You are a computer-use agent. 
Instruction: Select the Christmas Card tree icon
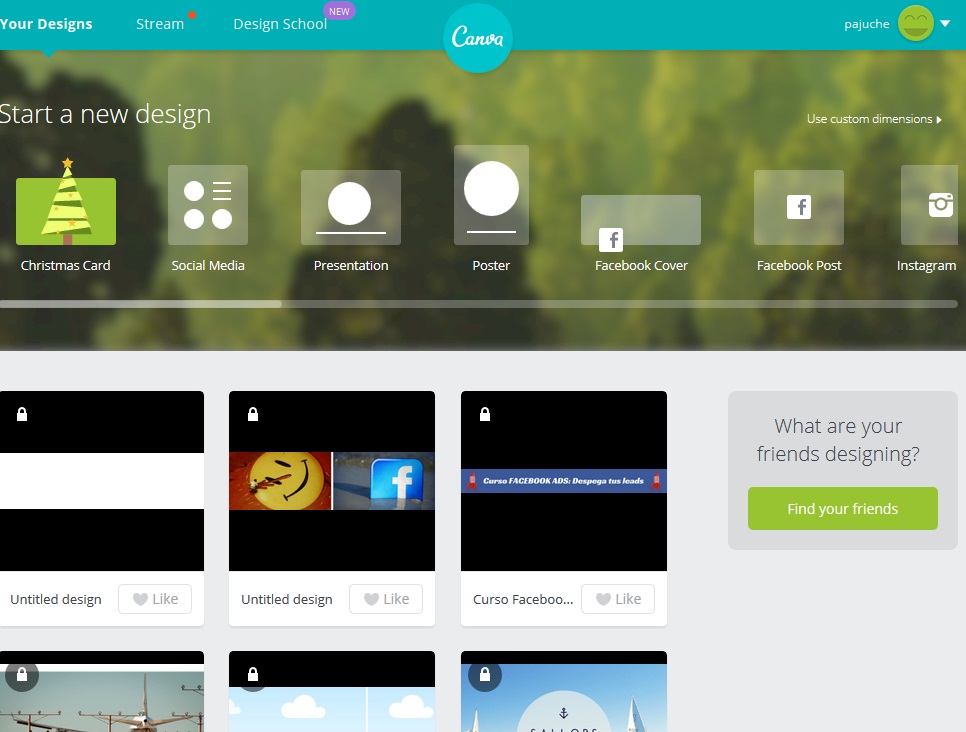[x=66, y=202]
